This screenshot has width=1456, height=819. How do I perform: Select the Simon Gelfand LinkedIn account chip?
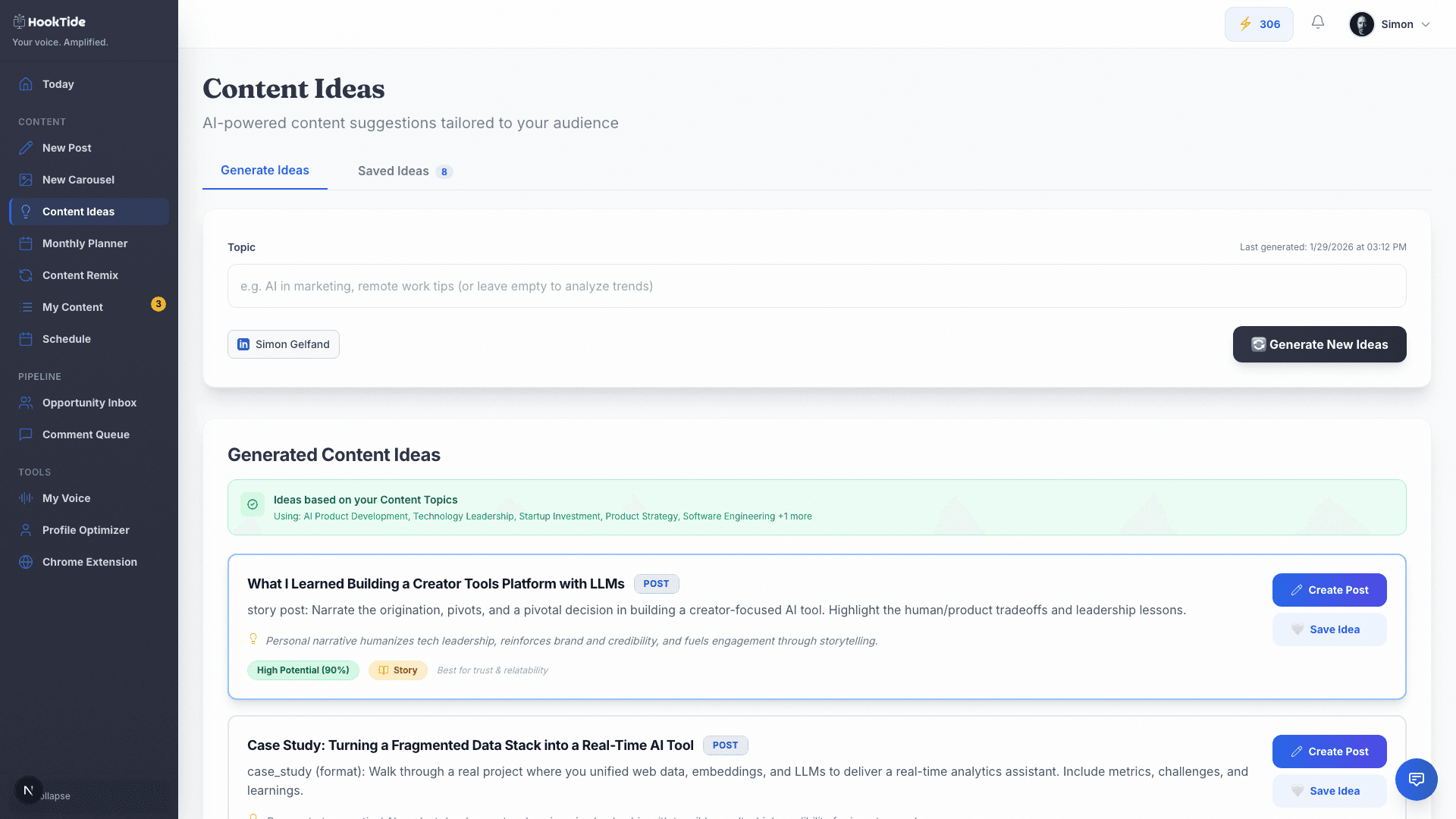284,344
